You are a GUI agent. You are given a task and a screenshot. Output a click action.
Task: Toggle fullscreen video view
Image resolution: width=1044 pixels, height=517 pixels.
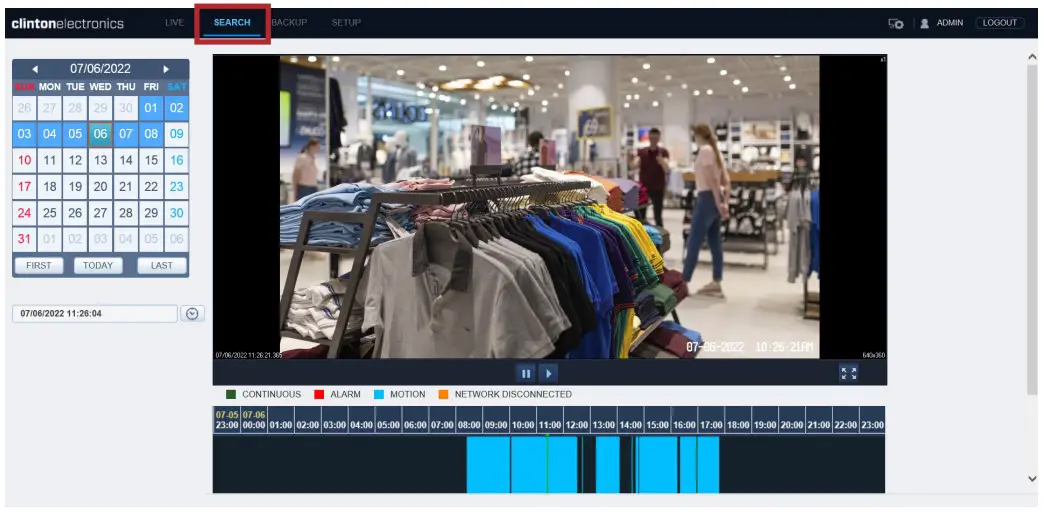point(848,373)
